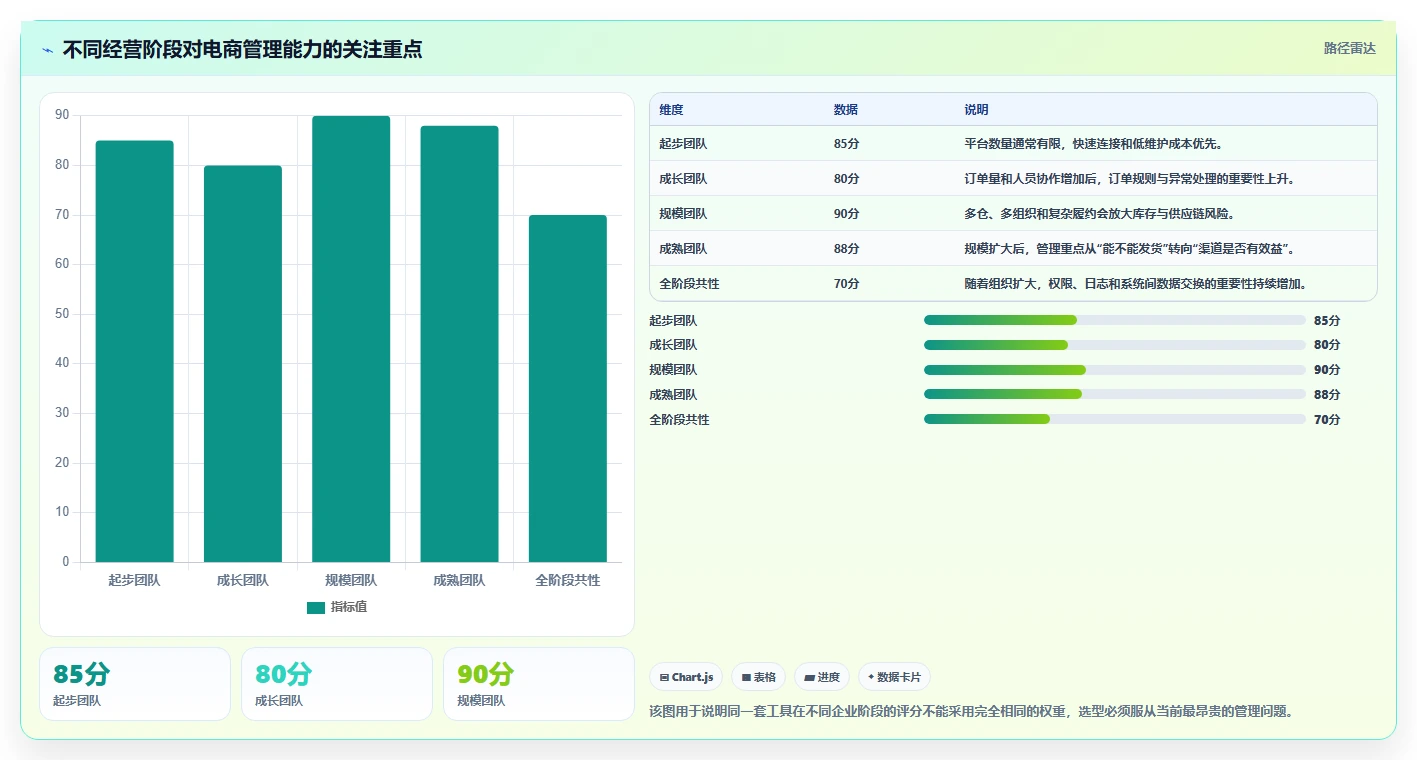1417x760 pixels.
Task: Click the 规模团队 progress bar
Action: (x=1115, y=370)
